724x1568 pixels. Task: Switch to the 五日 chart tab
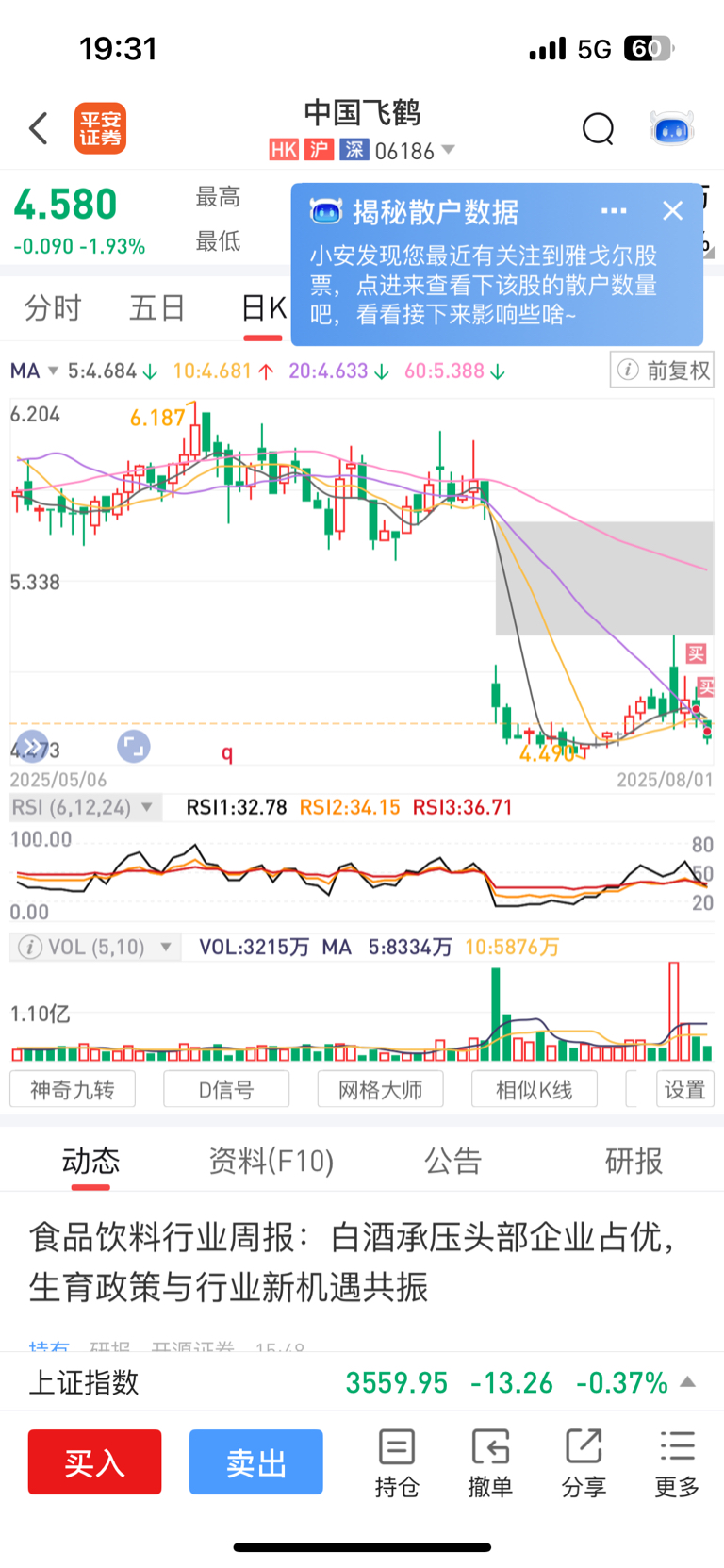click(157, 308)
